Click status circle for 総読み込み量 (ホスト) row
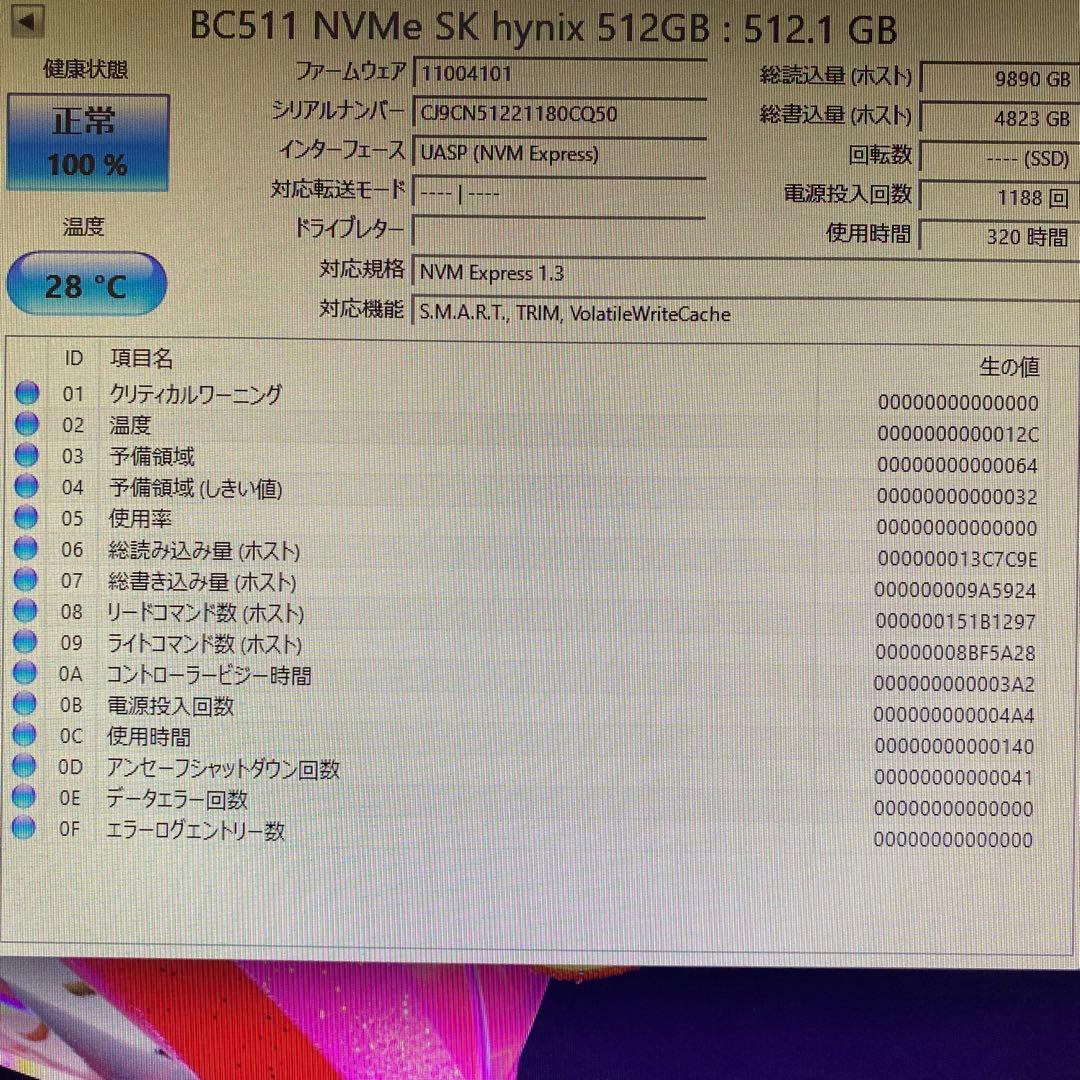This screenshot has height=1080, width=1080. coord(25,548)
